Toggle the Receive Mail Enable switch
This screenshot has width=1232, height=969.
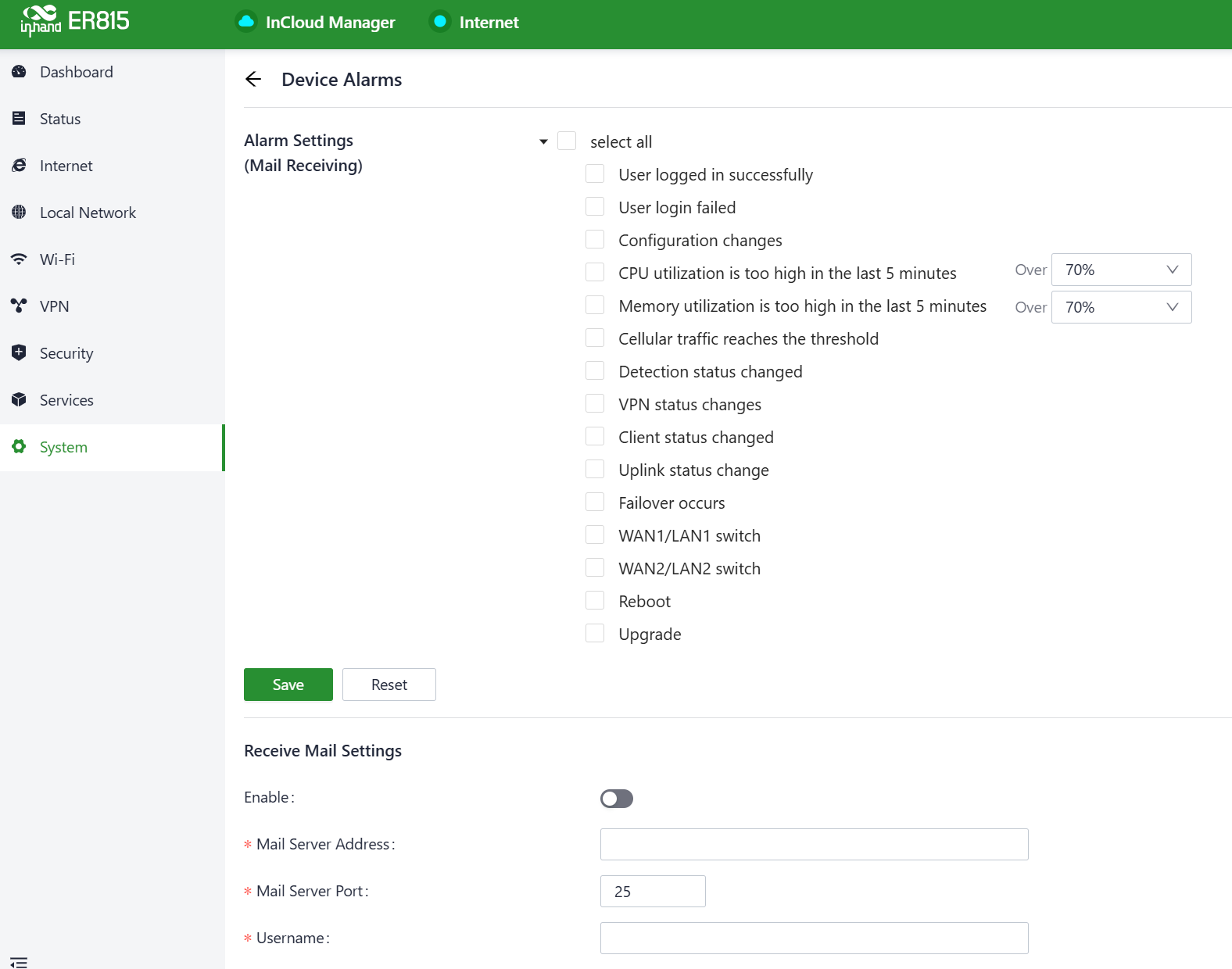pos(616,799)
